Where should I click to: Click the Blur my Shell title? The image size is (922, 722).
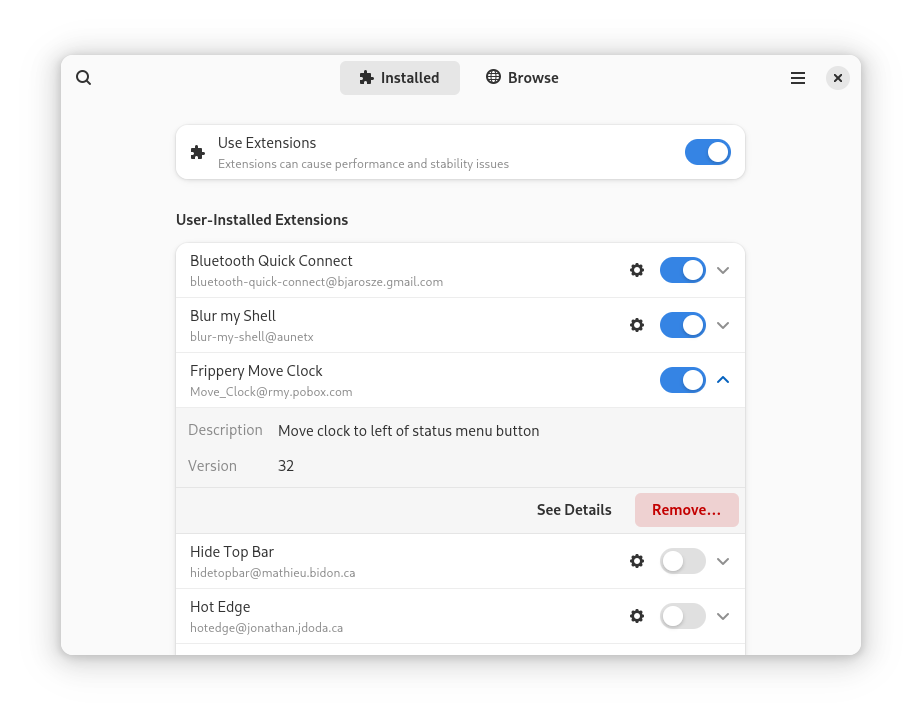[x=233, y=316]
